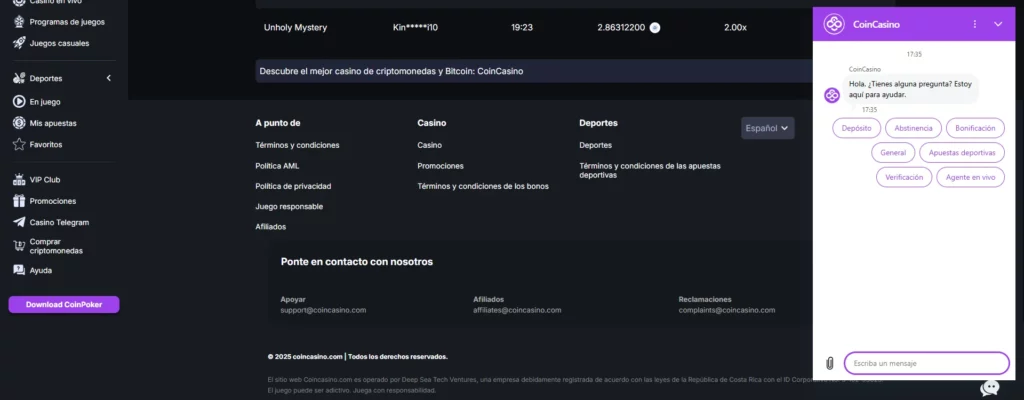Open the Juegos casuales rocket icon

click(x=19, y=43)
